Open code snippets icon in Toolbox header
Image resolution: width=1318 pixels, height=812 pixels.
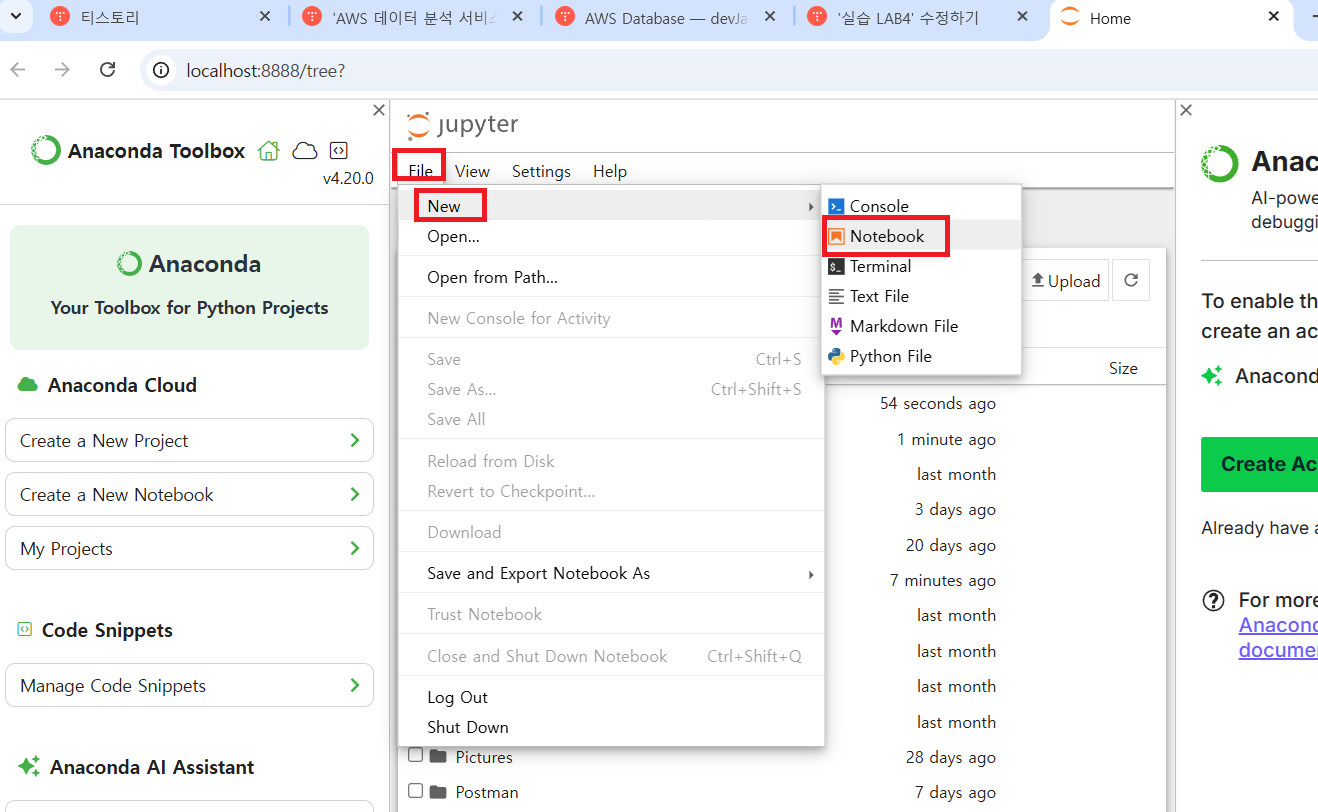(339, 151)
